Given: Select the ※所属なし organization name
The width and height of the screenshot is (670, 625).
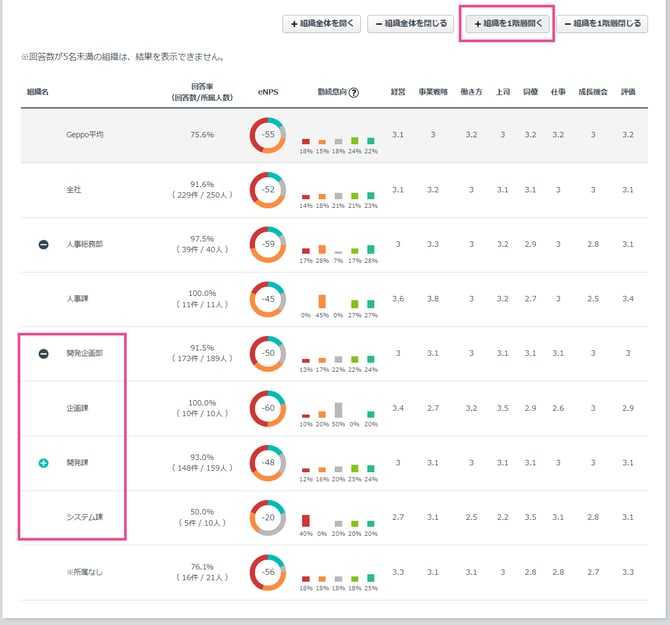Looking at the screenshot, I should click(85, 572).
